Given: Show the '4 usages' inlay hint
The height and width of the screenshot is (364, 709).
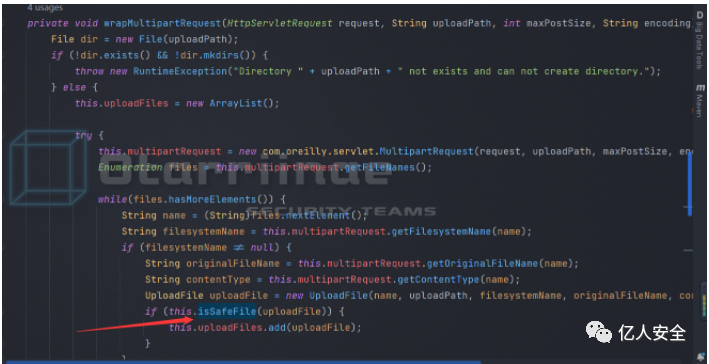Looking at the screenshot, I should (45, 8).
